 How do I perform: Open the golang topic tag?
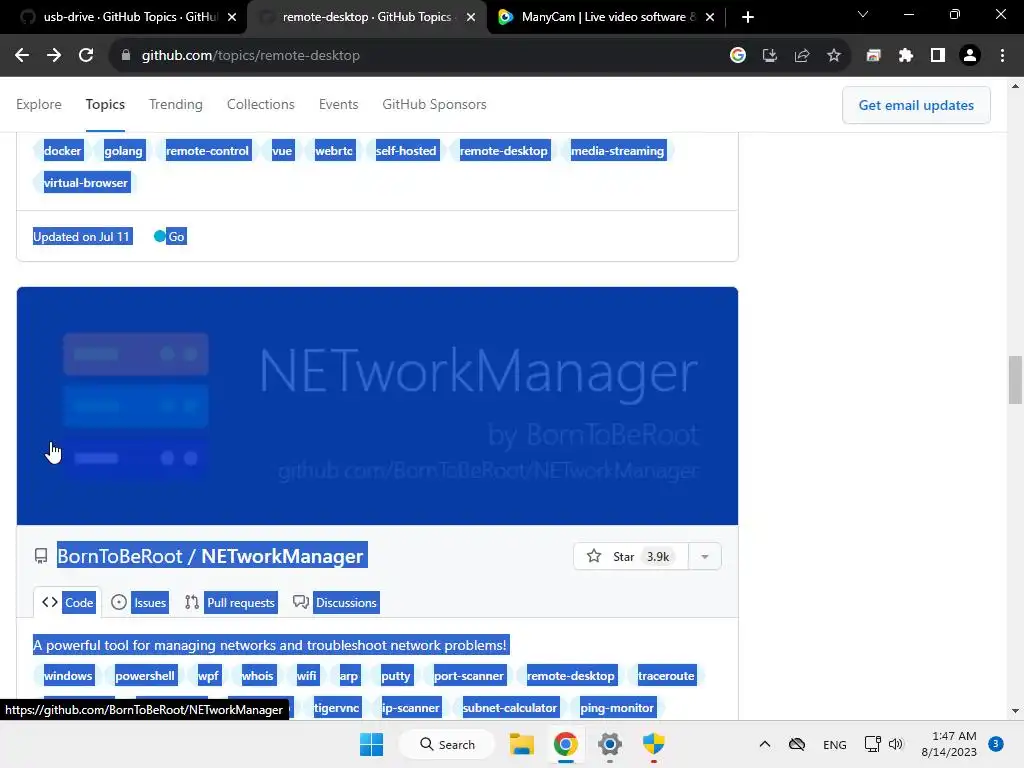coord(123,151)
